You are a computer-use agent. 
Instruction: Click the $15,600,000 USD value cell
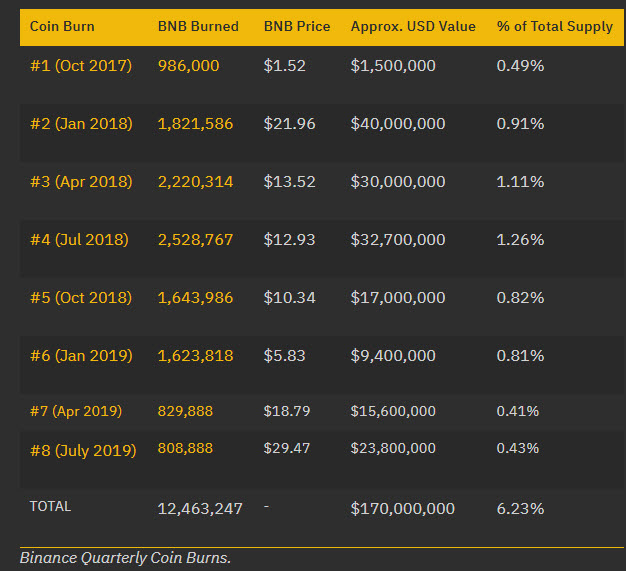tap(393, 411)
